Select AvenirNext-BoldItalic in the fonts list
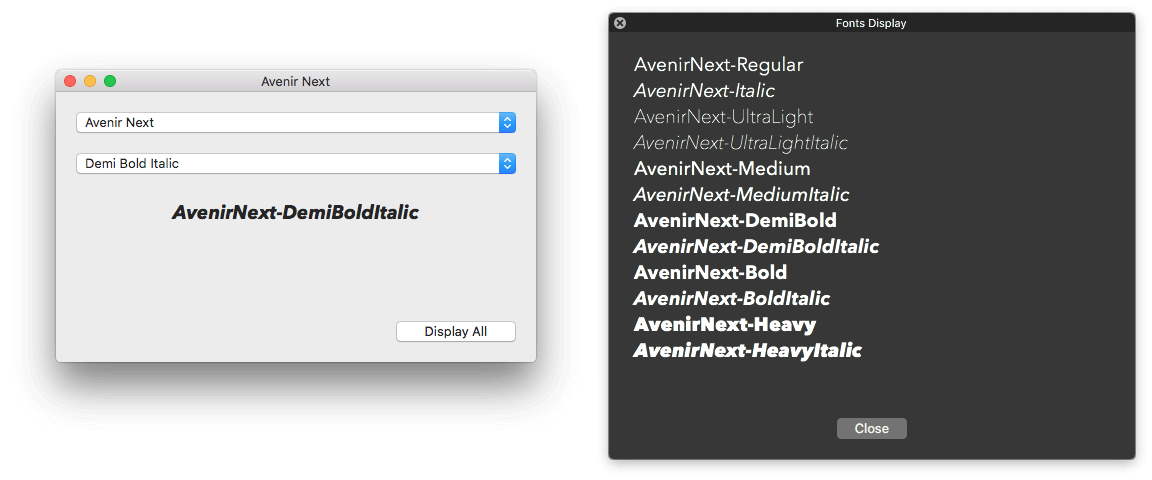The width and height of the screenshot is (1152, 480). (x=731, y=298)
